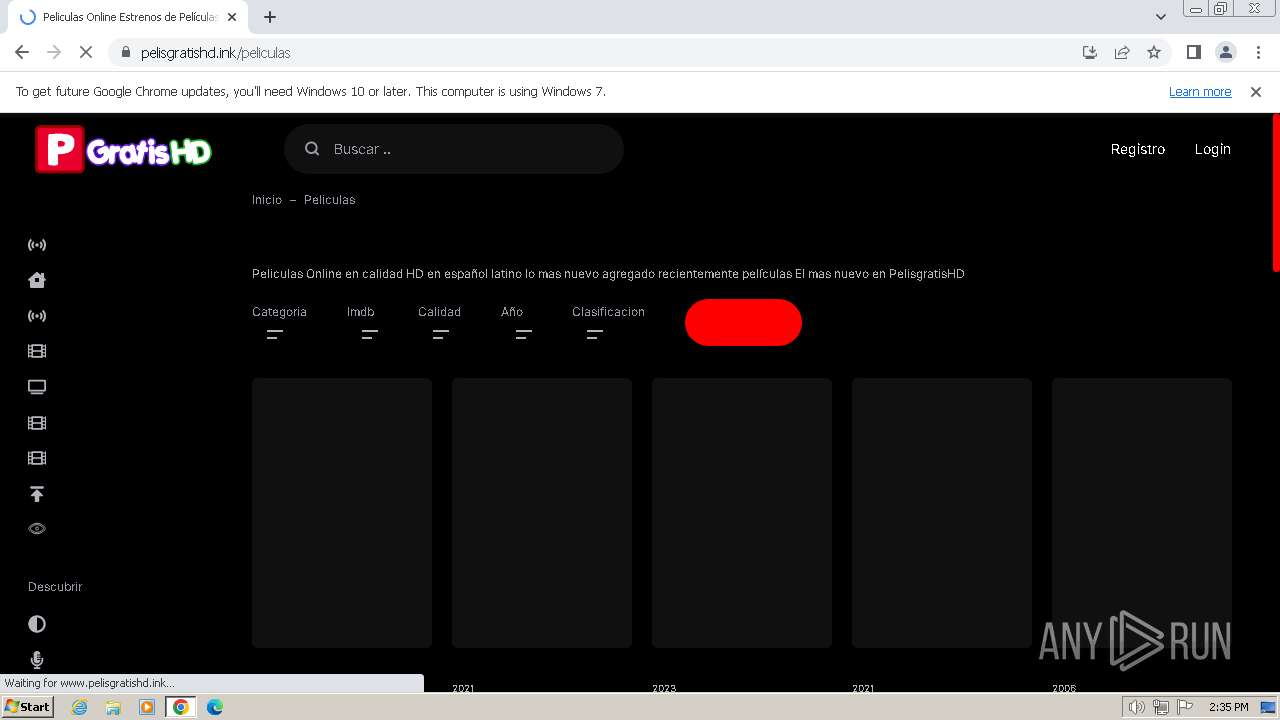Click the action center flag icon
Screen dimensions: 1280x720
[x=1185, y=707]
